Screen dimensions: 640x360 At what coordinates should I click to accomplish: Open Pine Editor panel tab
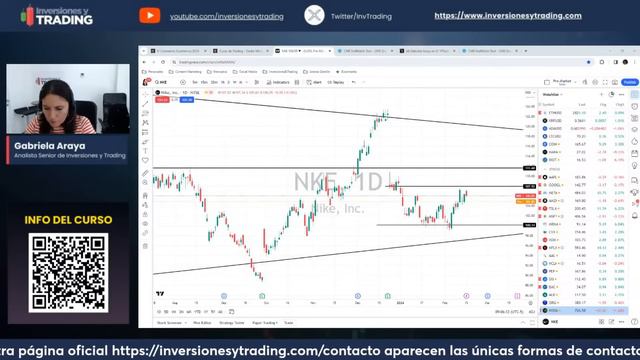click(202, 323)
